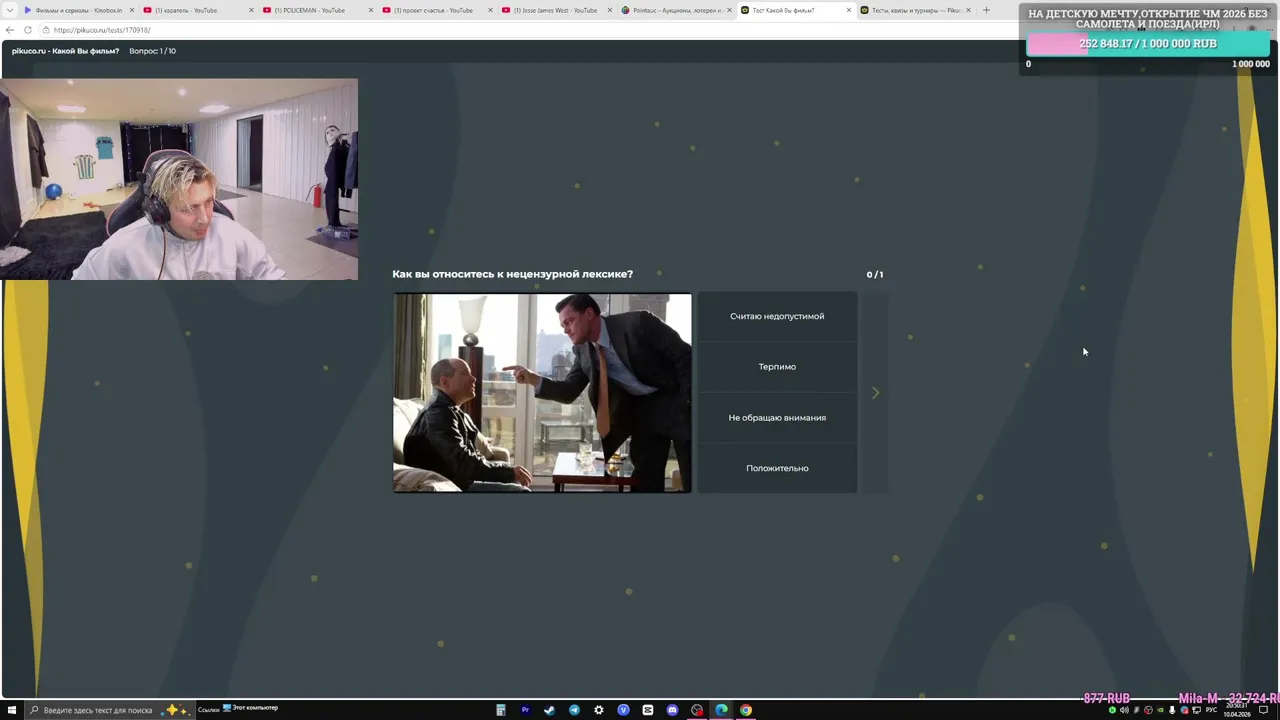Close the POLICEMAN YouTube tab
The height and width of the screenshot is (720, 1280).
370,10
